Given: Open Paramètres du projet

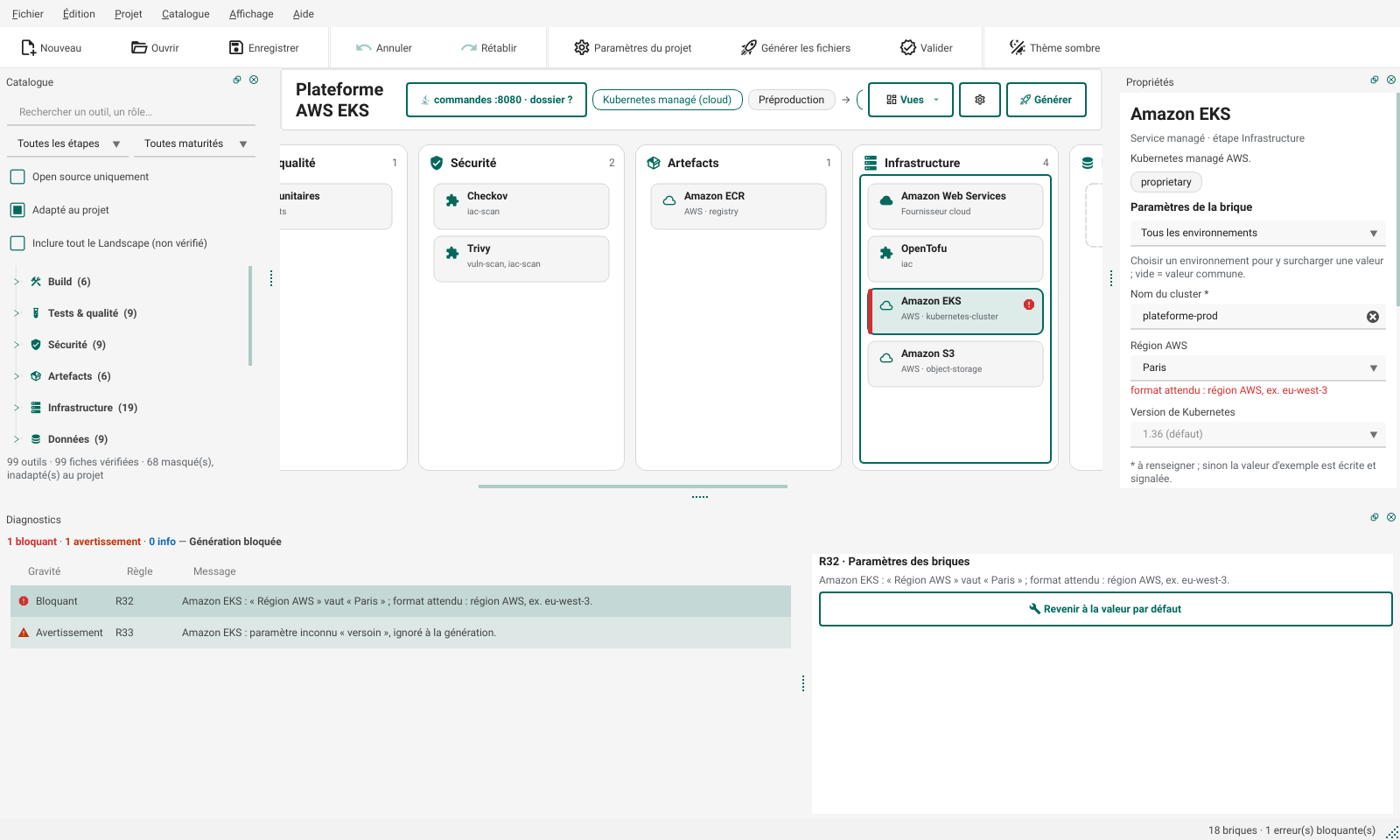Looking at the screenshot, I should pos(633,48).
